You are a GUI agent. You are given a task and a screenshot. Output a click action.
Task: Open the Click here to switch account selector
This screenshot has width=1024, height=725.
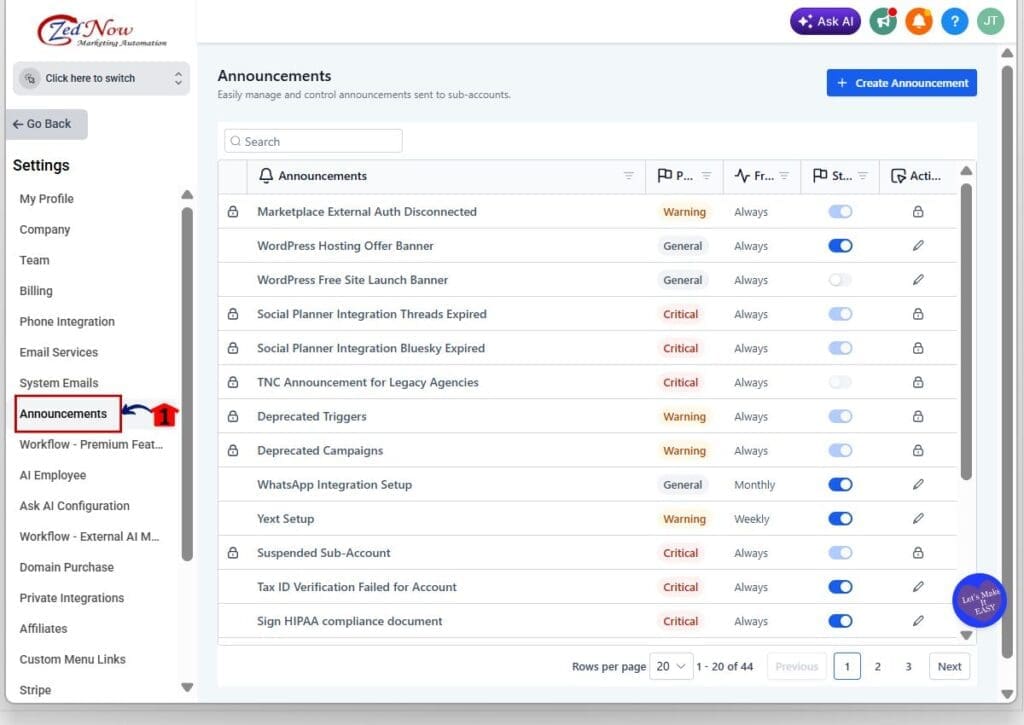coord(100,78)
